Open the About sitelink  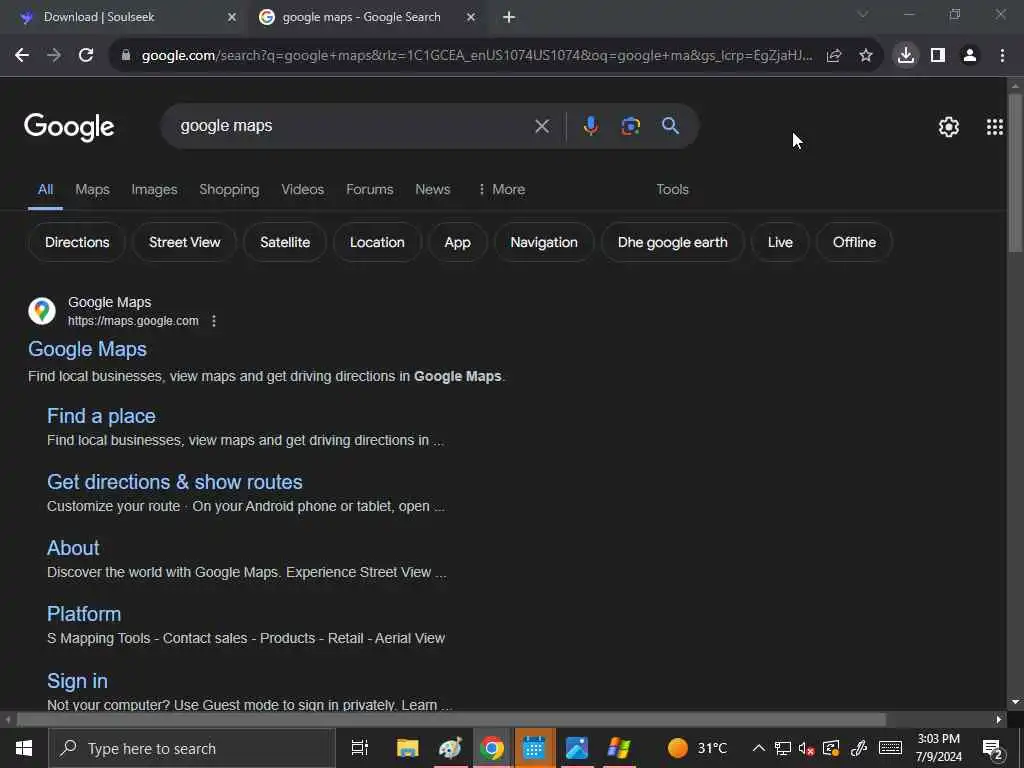[x=73, y=548]
